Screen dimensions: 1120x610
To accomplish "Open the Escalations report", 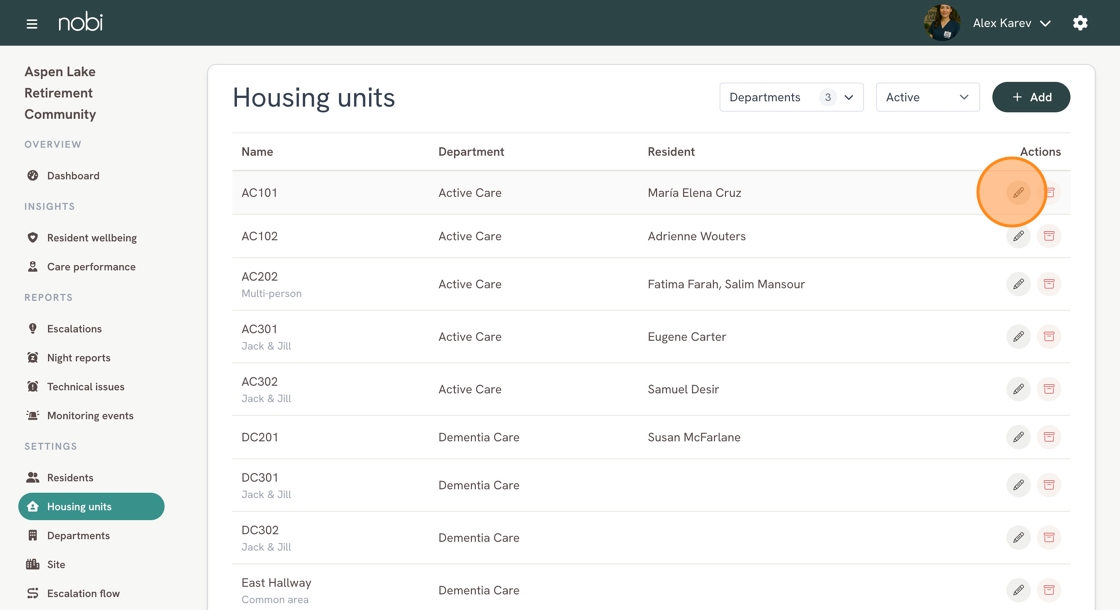I will click(91, 329).
